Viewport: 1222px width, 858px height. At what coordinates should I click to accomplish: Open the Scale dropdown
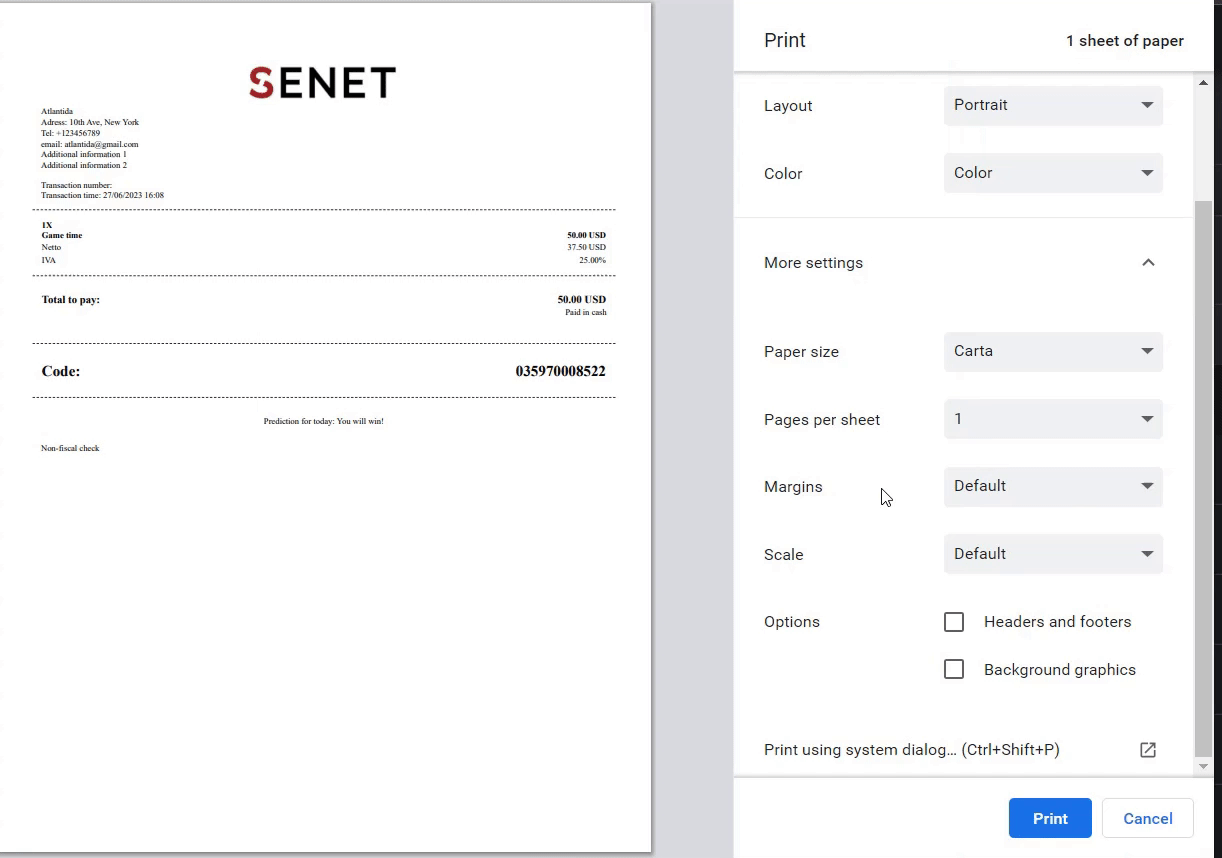tap(1052, 554)
